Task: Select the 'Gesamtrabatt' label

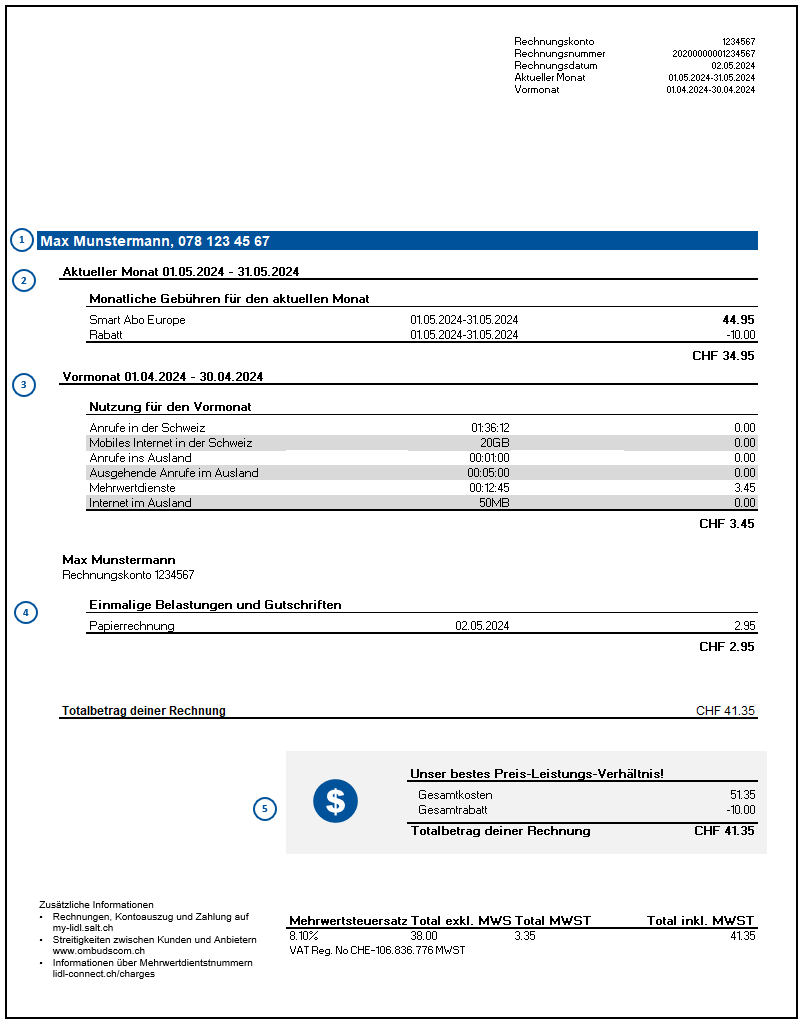Action: [453, 810]
